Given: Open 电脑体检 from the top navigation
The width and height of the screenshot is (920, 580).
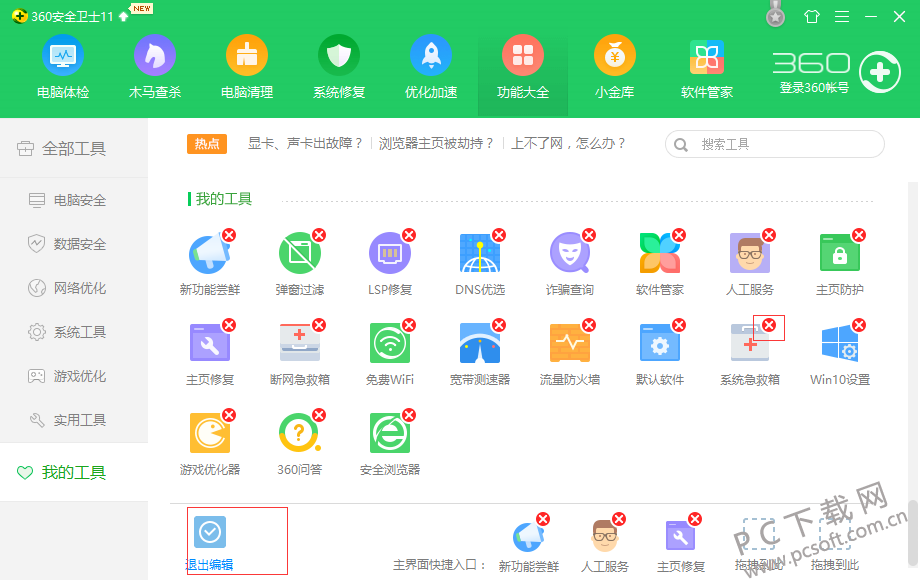Looking at the screenshot, I should [x=63, y=67].
